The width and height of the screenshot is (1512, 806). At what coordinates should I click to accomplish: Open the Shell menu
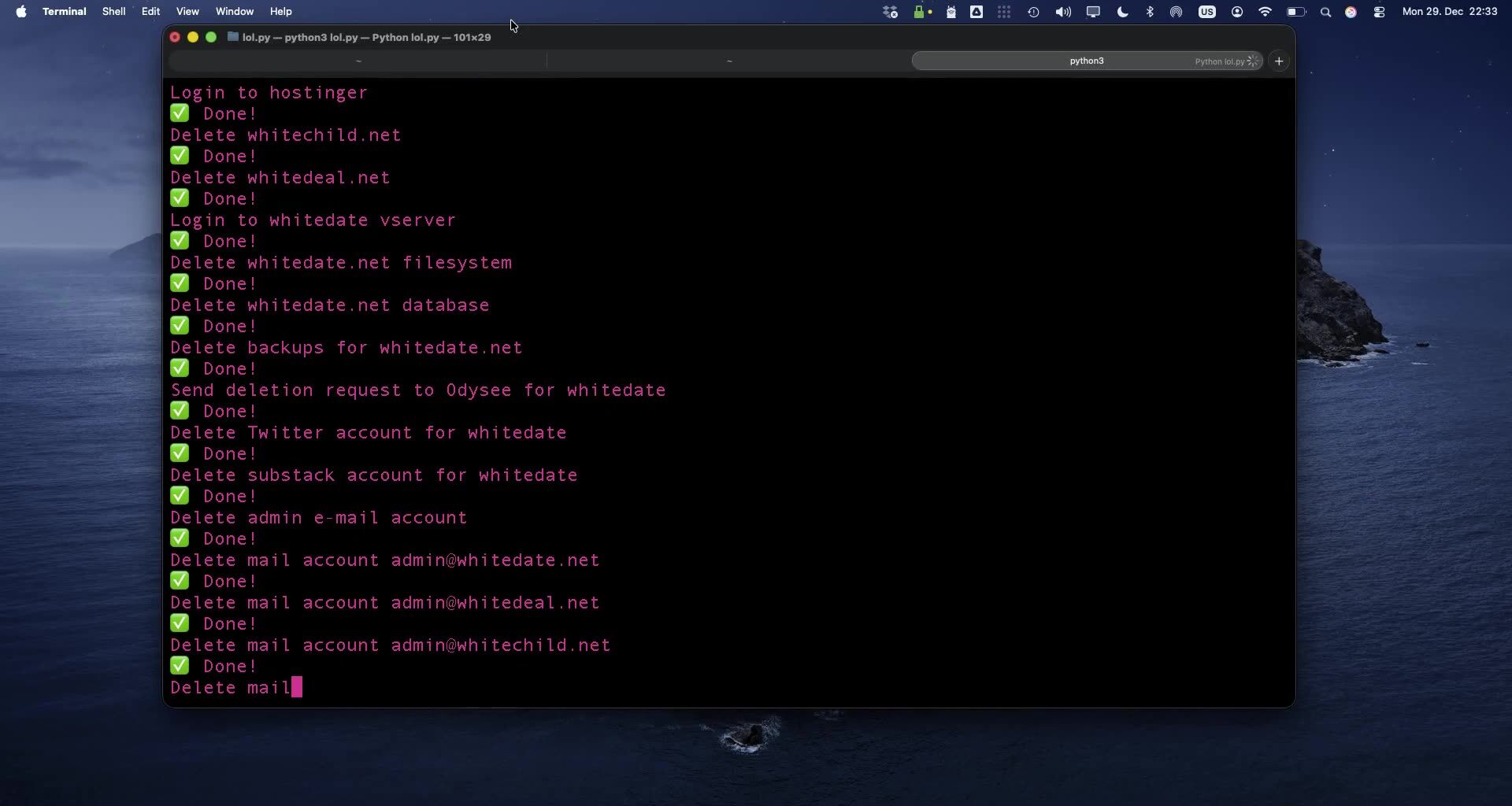click(x=113, y=12)
